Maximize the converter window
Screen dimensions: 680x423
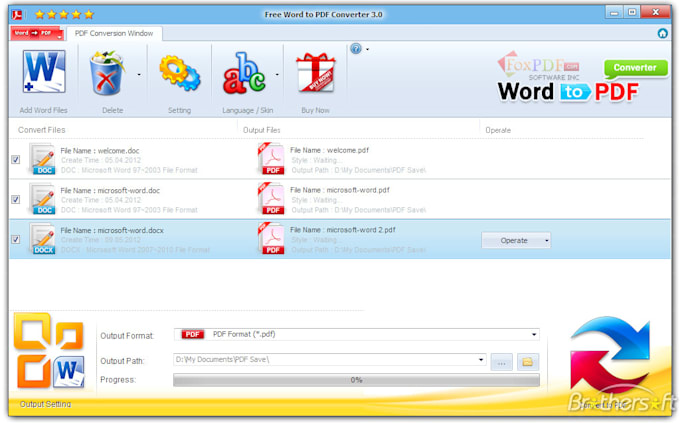point(632,12)
